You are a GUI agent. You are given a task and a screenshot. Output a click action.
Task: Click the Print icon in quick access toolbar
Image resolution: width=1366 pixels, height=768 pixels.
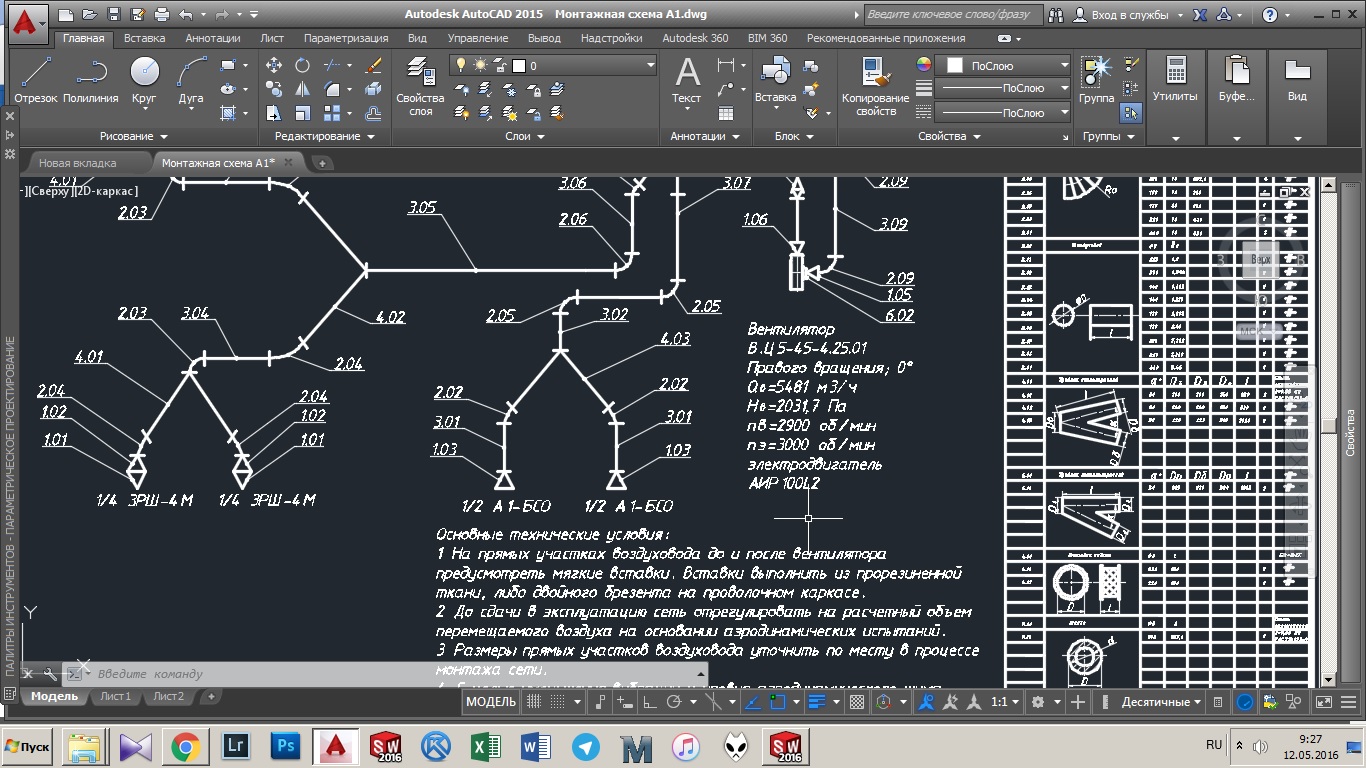[161, 15]
